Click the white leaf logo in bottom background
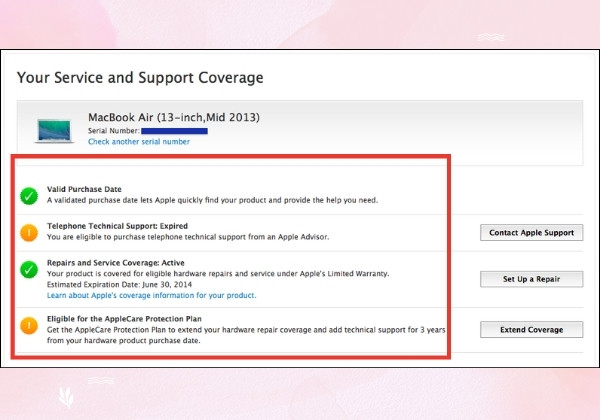 [66, 397]
